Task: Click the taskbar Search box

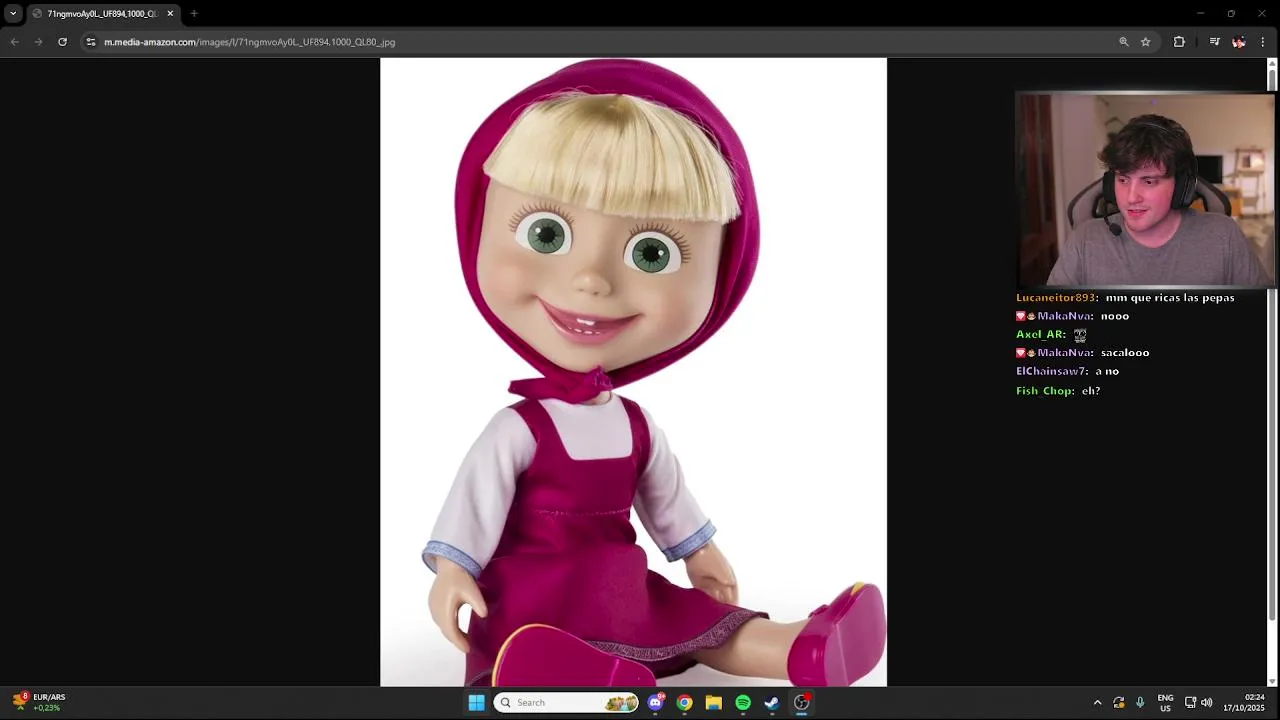Action: coord(567,703)
